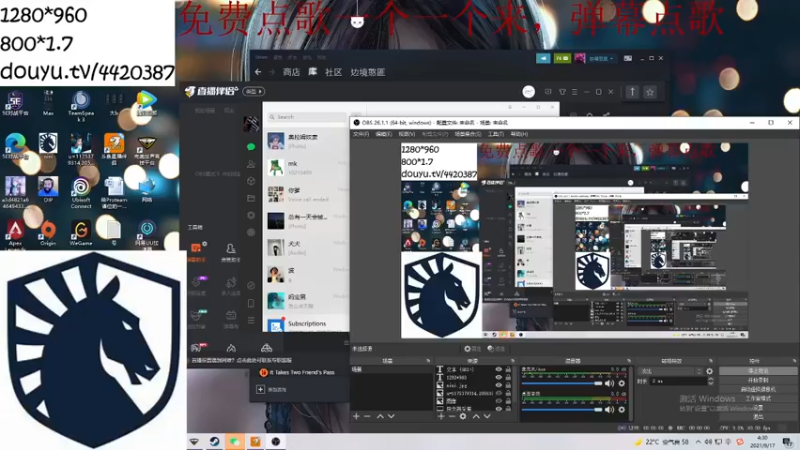Undock the controls panel via header icon

(x=794, y=361)
